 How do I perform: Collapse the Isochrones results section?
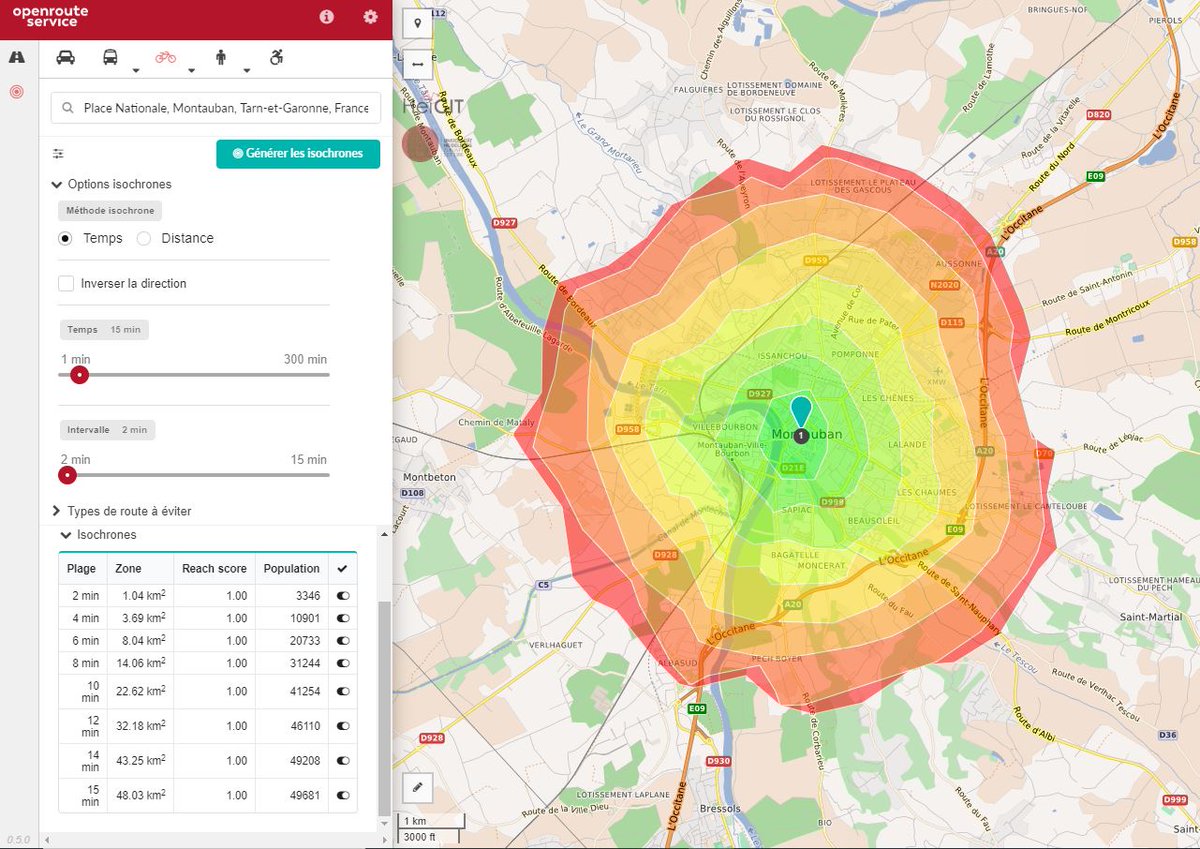(x=99, y=535)
